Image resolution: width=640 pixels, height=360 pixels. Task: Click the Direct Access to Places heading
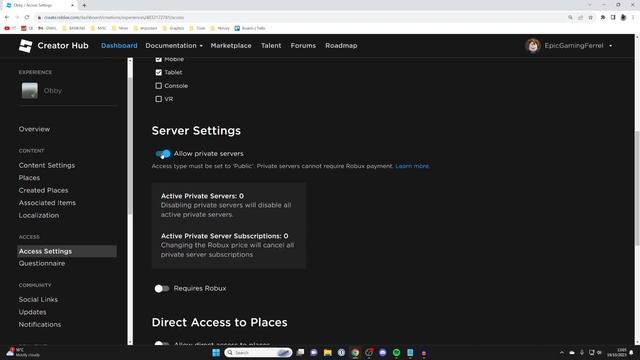pyautogui.click(x=220, y=322)
